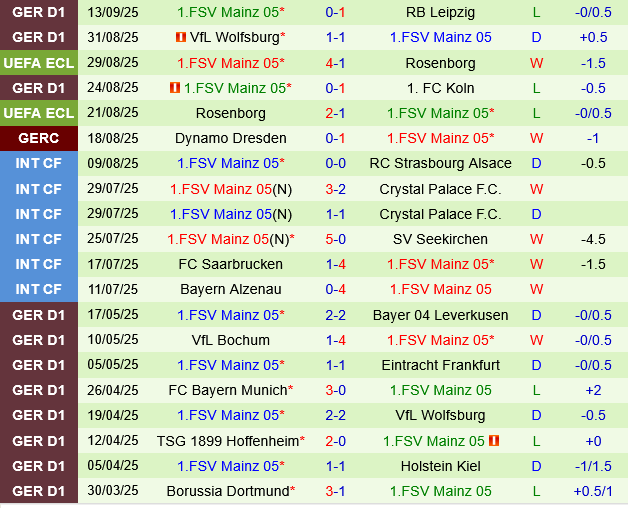Image resolution: width=628 pixels, height=508 pixels.
Task: Click the 4-1 score against Rosenborg
Action: (336, 63)
